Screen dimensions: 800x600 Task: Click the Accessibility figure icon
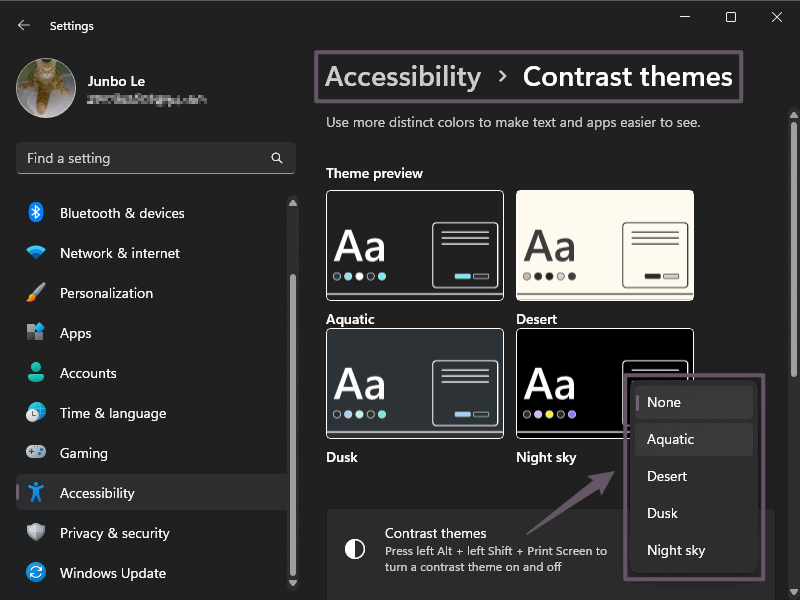click(36, 492)
